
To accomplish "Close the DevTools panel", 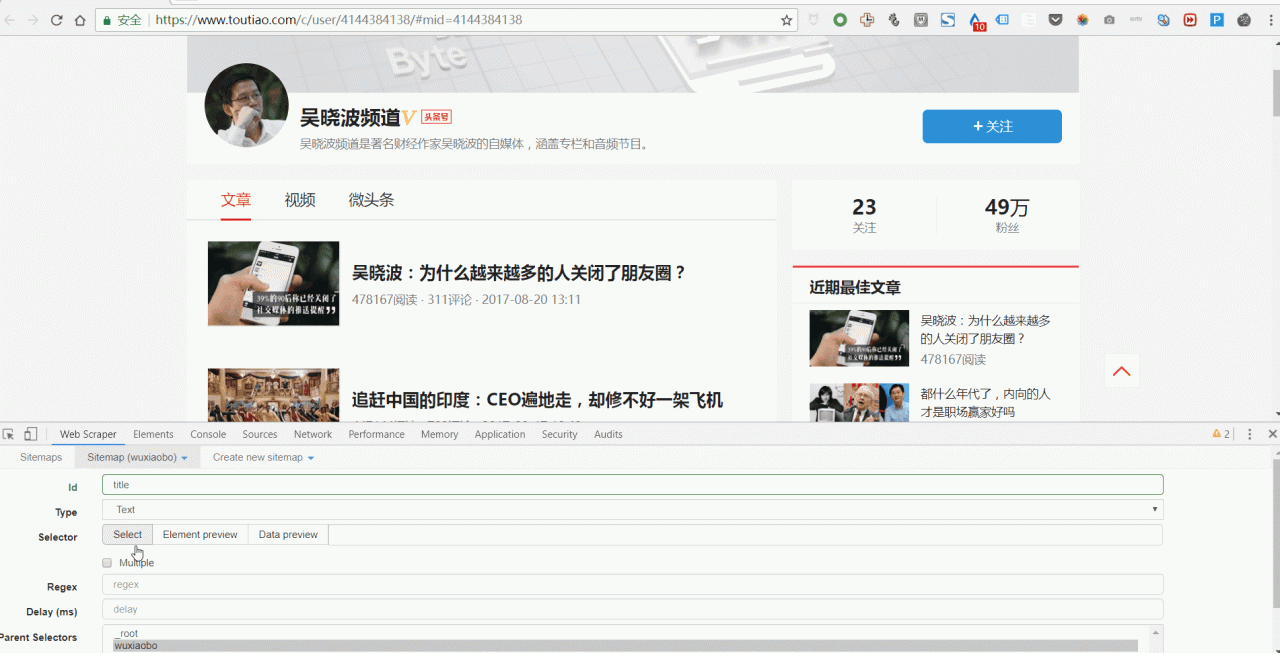I will tap(1272, 434).
